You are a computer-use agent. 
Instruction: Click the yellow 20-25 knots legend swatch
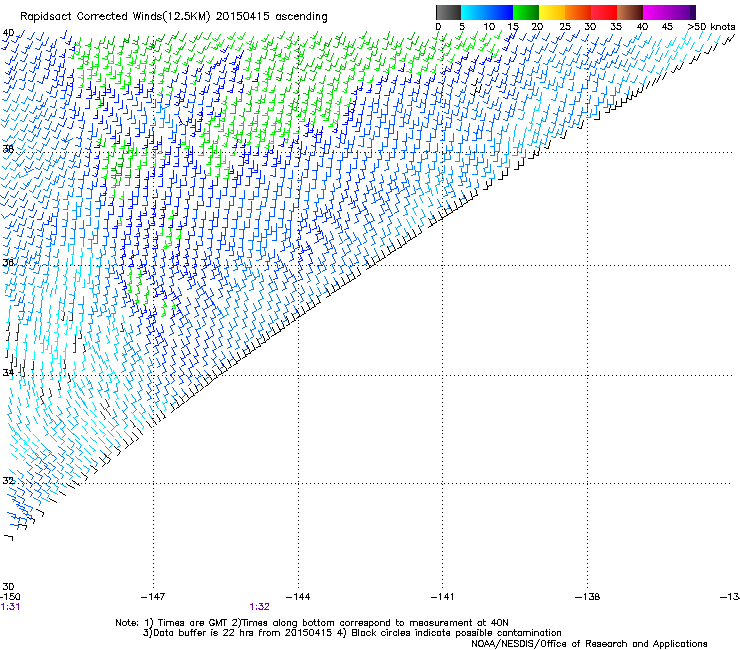coord(552,12)
